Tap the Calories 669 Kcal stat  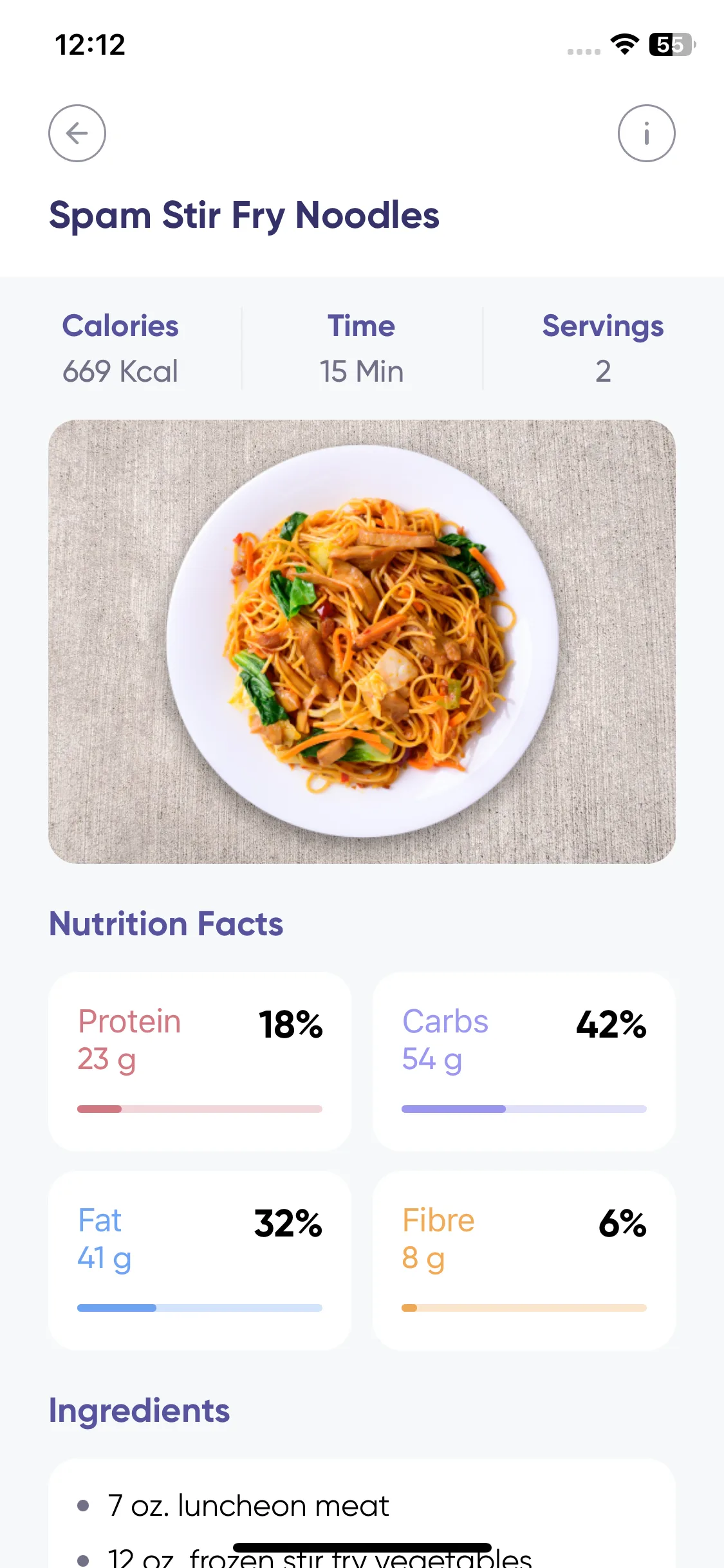click(x=120, y=348)
